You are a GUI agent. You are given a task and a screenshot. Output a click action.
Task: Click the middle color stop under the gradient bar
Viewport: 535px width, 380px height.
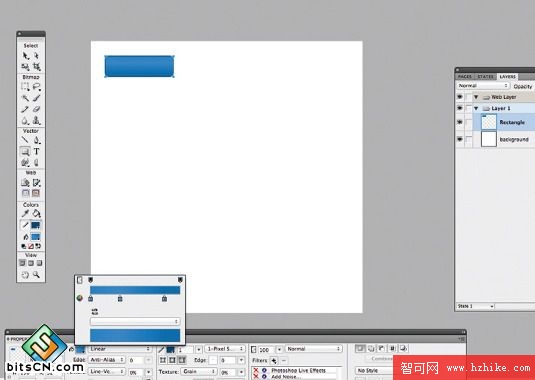(x=120, y=299)
